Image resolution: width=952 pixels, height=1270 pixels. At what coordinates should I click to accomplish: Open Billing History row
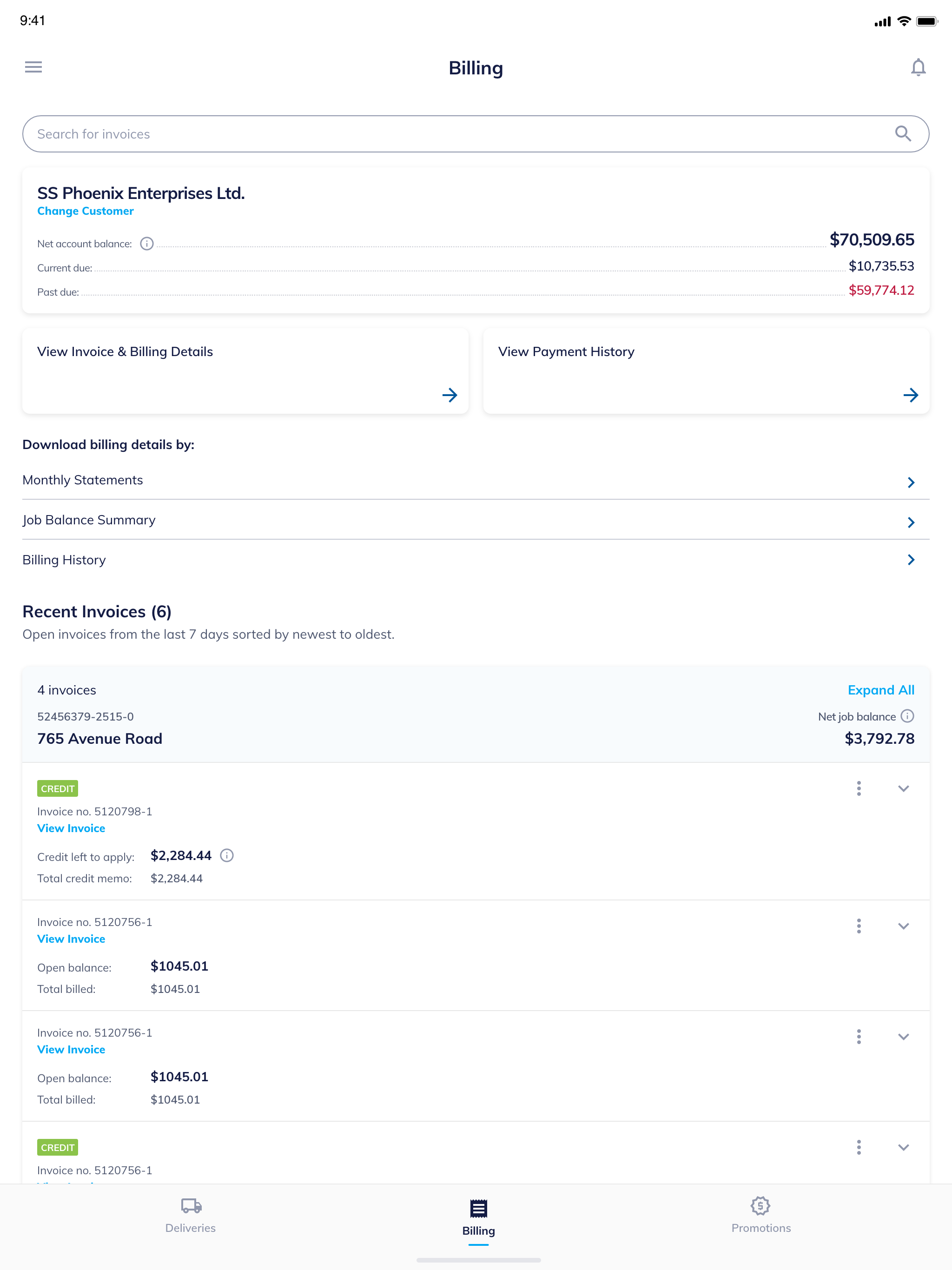[476, 560]
